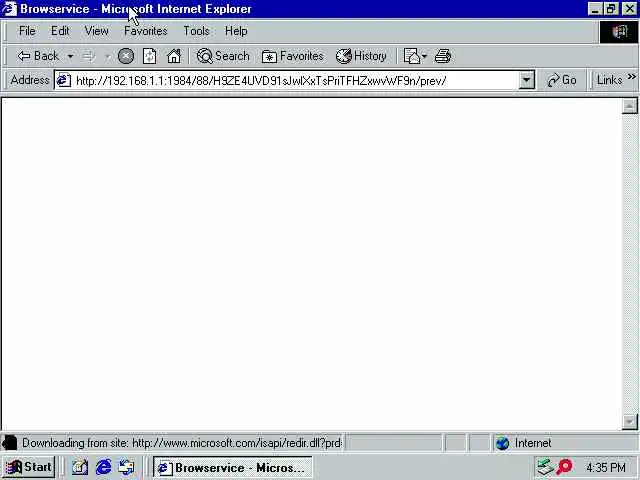Click the Print toolbar icon
This screenshot has height=480, width=640.
443,56
